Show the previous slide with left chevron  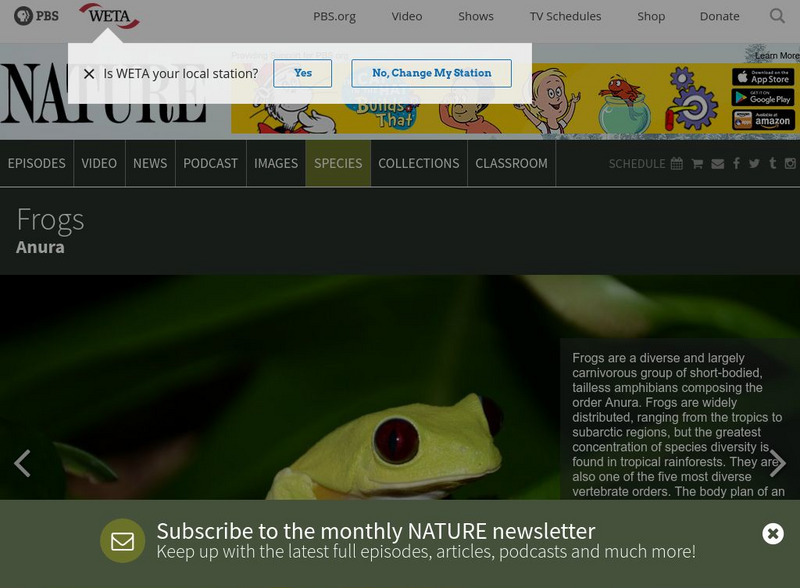coord(22,463)
